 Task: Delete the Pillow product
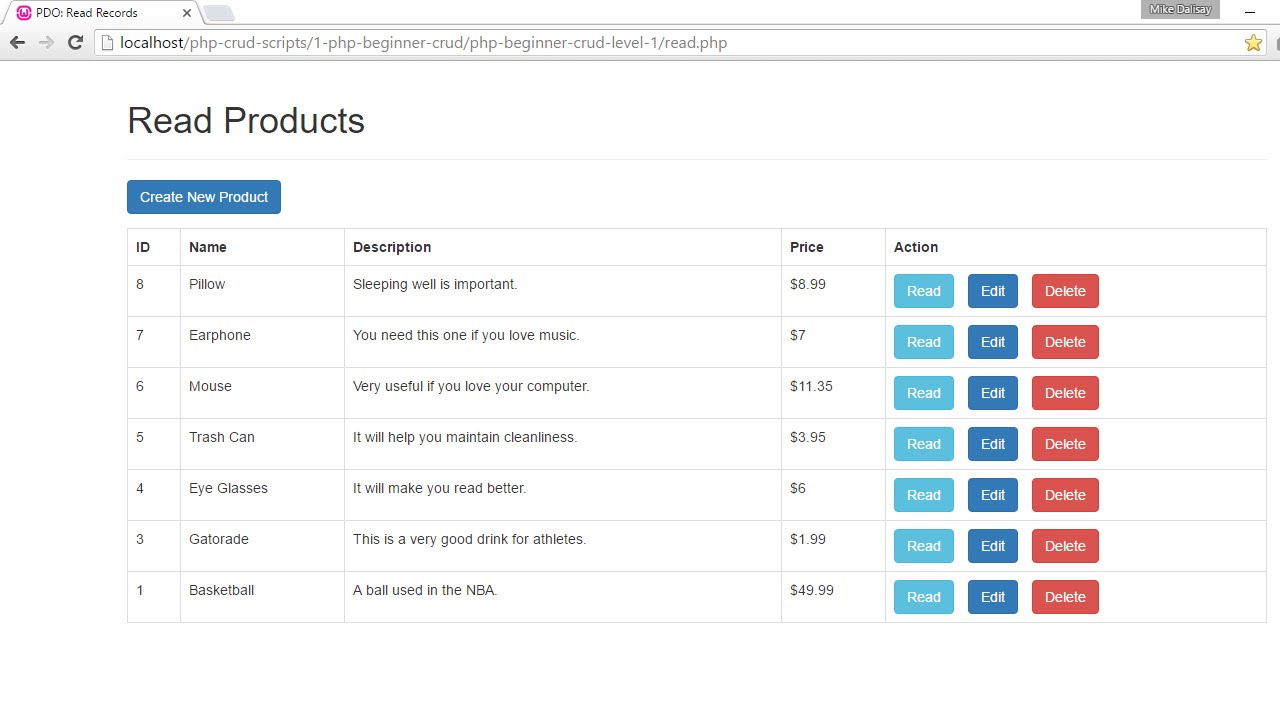click(x=1065, y=291)
